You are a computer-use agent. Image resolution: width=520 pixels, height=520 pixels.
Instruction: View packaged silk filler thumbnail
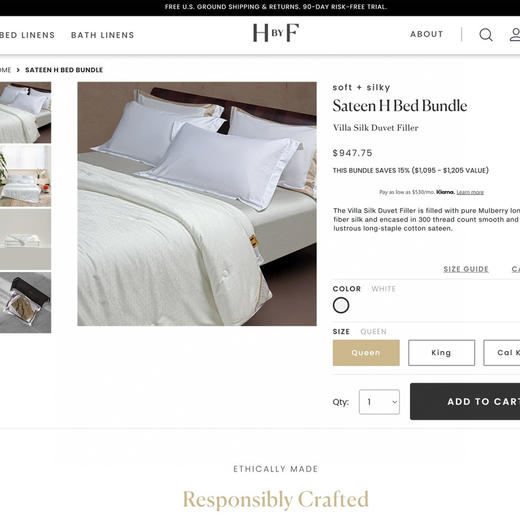coord(25,302)
